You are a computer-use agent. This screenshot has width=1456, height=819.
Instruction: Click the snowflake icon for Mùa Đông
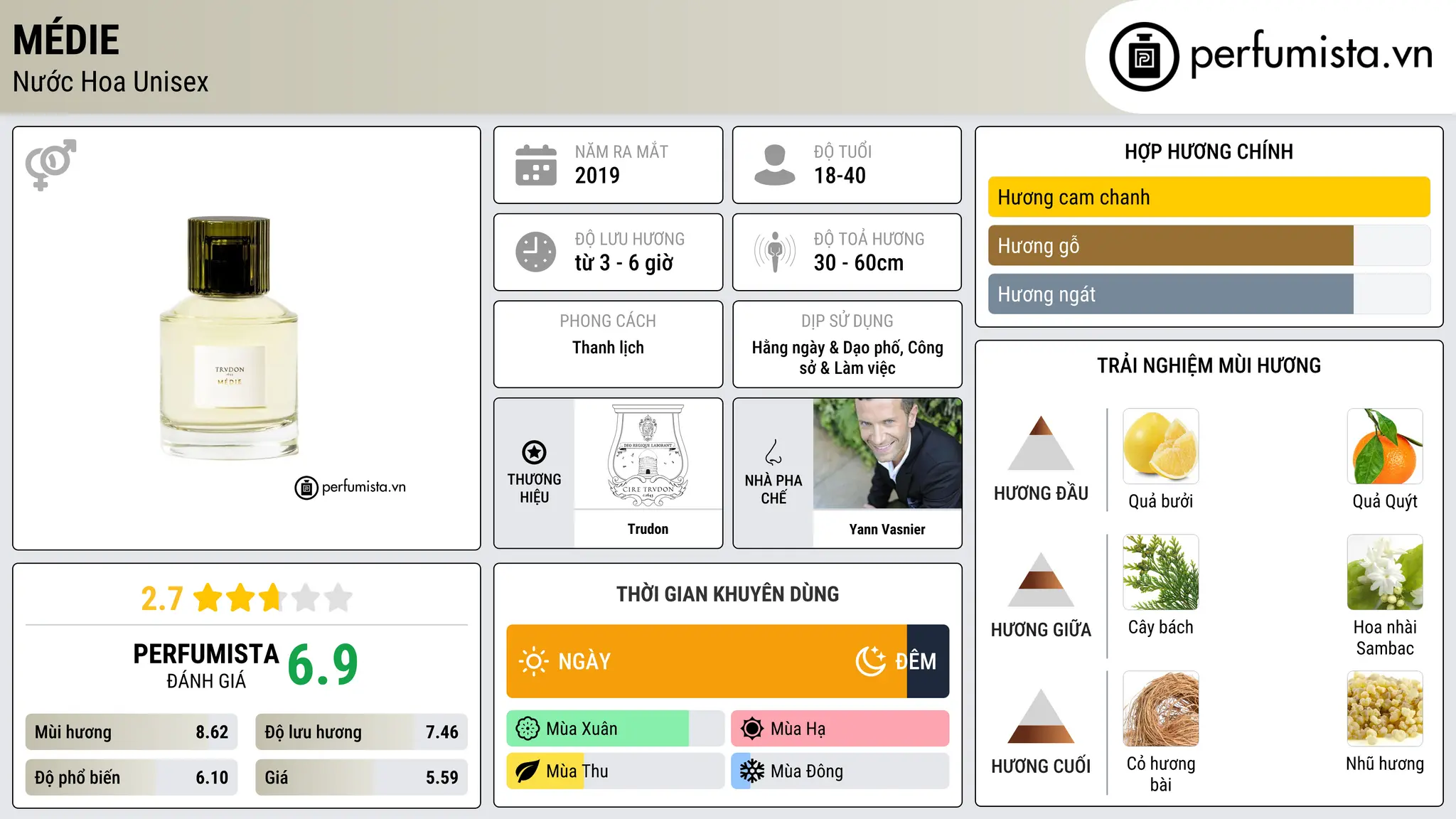point(752,771)
